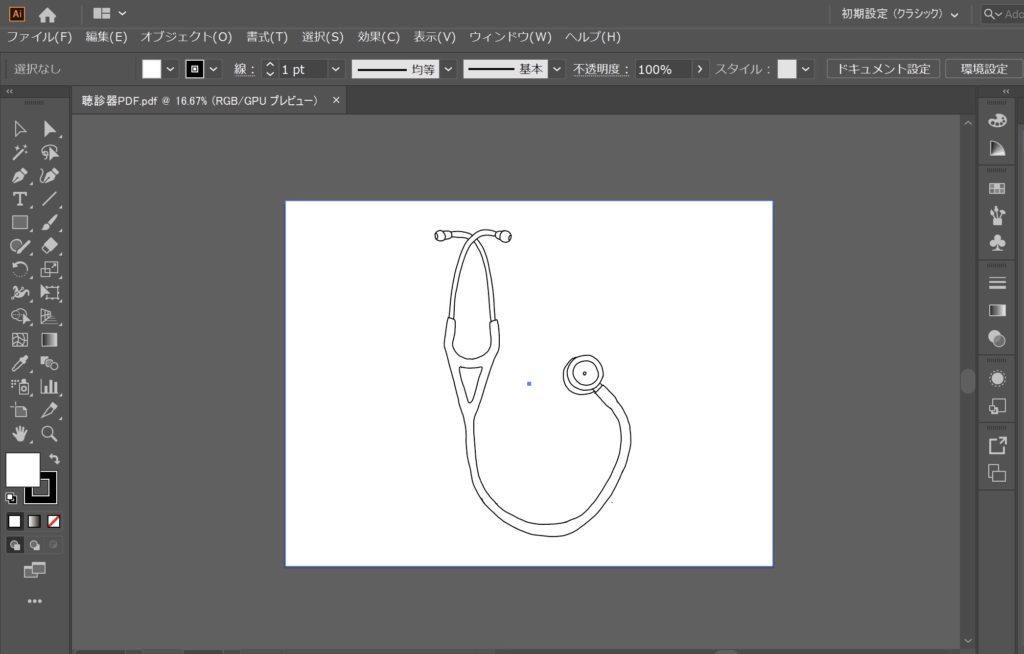Pick the Scale tool
The width and height of the screenshot is (1024, 654).
click(x=50, y=269)
